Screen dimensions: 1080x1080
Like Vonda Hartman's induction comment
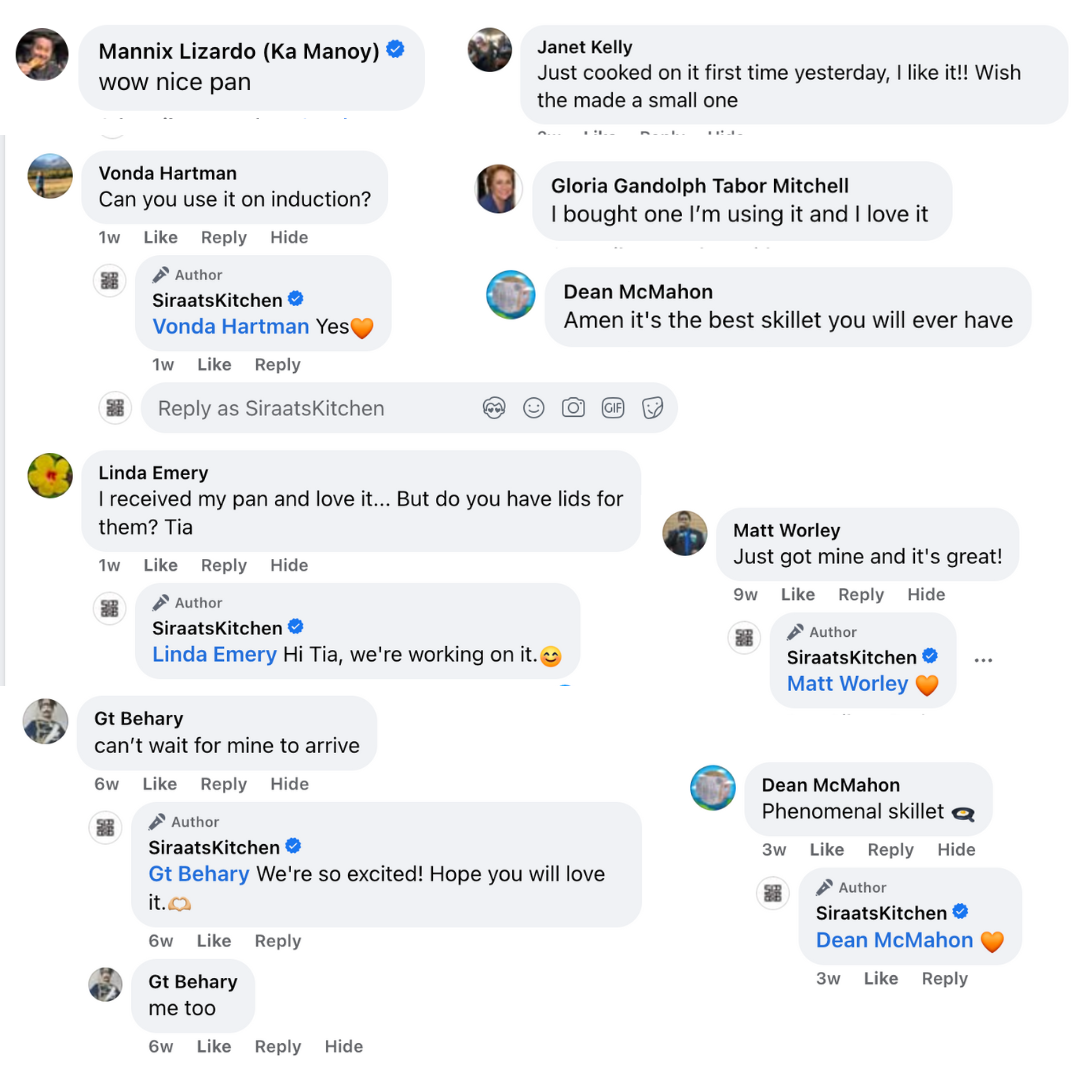(160, 237)
